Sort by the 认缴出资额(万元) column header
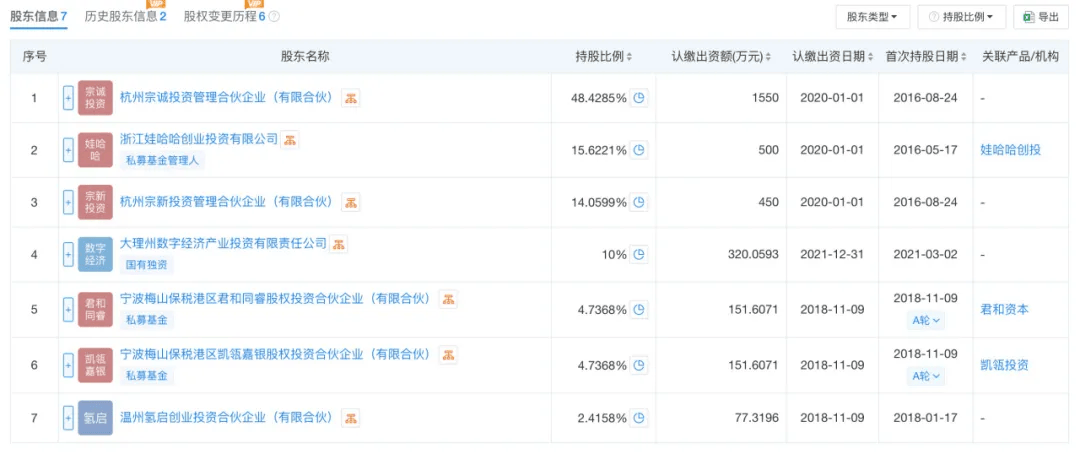Viewport: 1080px width, 454px height. 721,56
